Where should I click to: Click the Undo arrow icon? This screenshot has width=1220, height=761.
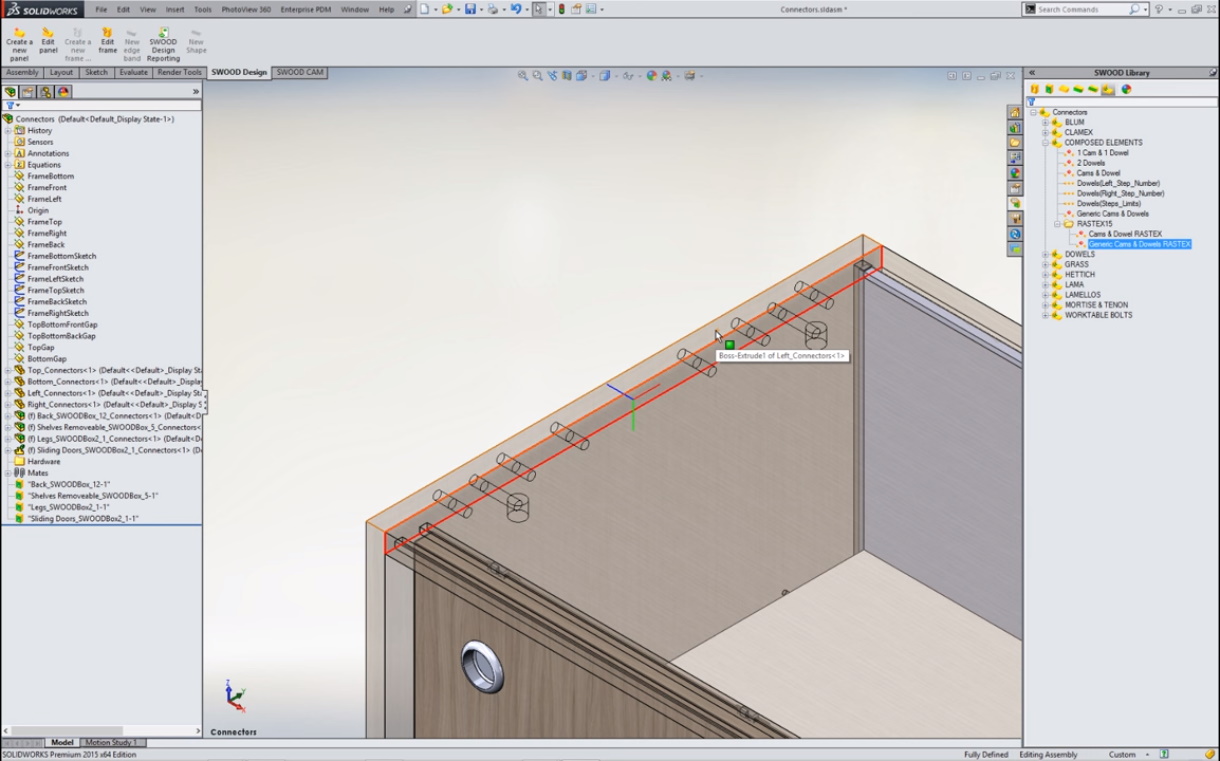coord(515,9)
